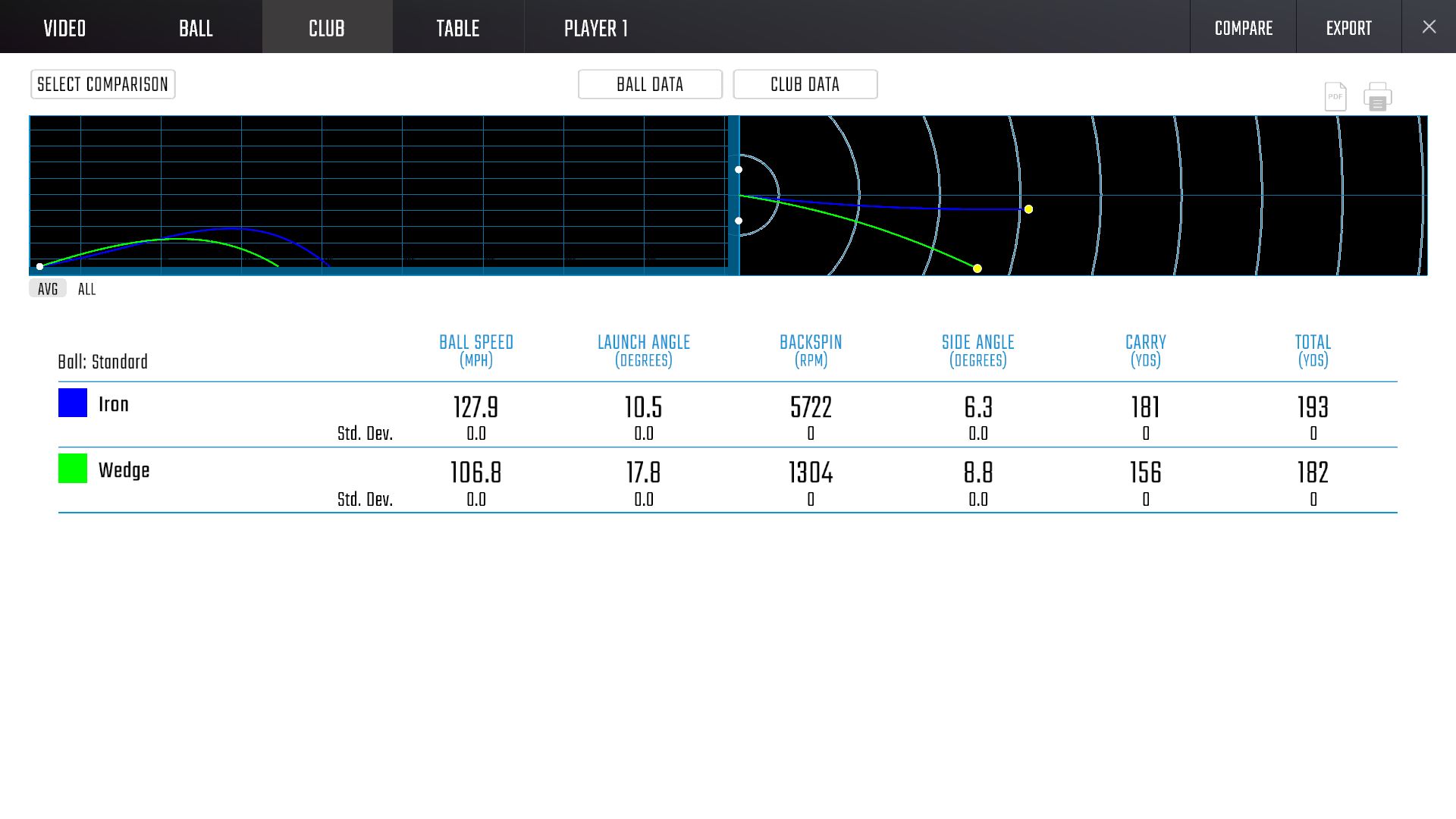Screen dimensions: 1456x819
Task: Click the BACKSPIN column header
Action: [x=811, y=351]
